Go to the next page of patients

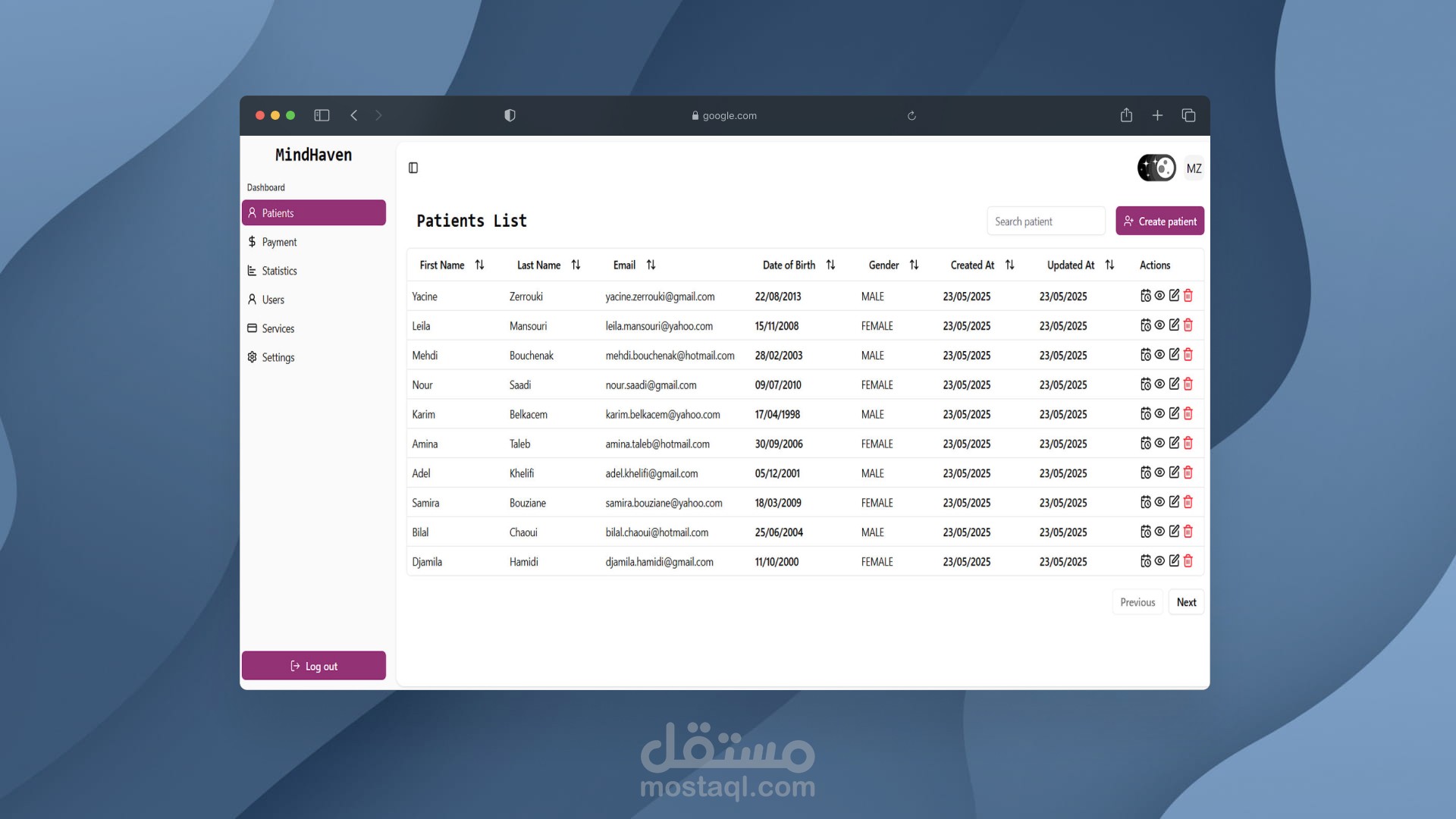(x=1186, y=601)
